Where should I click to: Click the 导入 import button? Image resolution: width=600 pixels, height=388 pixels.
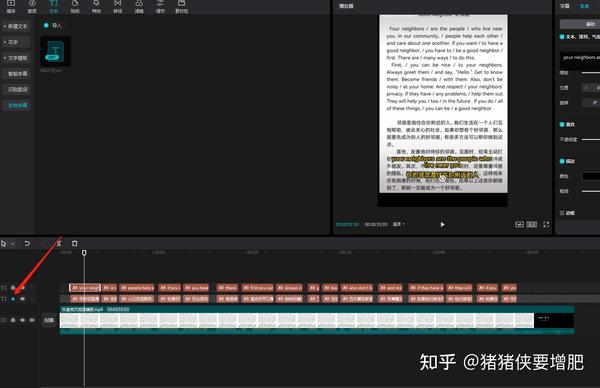tap(53, 26)
